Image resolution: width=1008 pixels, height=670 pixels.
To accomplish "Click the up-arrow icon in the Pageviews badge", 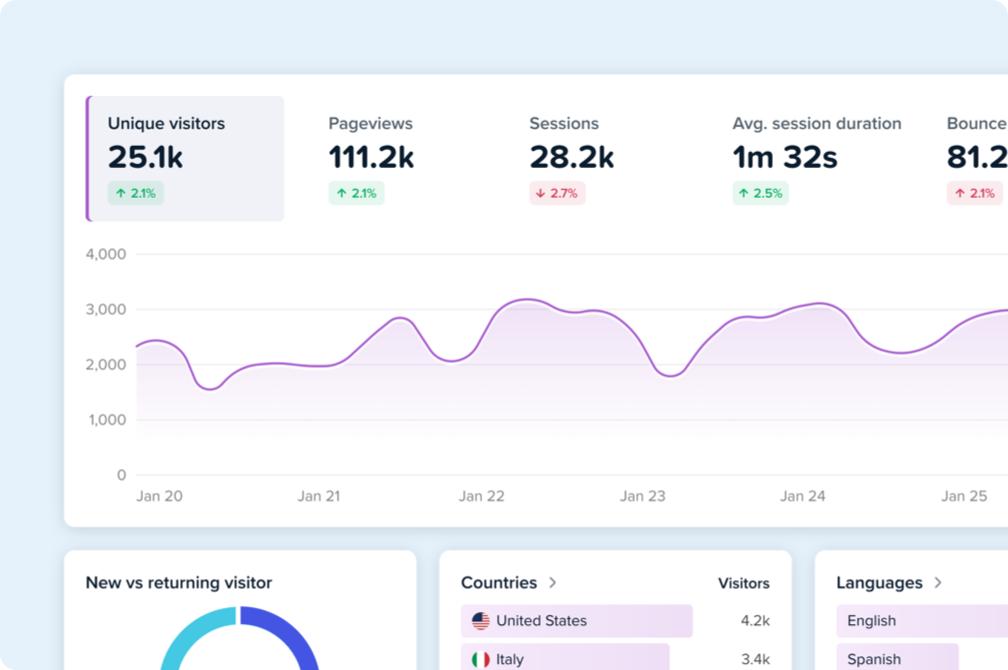I will (343, 193).
